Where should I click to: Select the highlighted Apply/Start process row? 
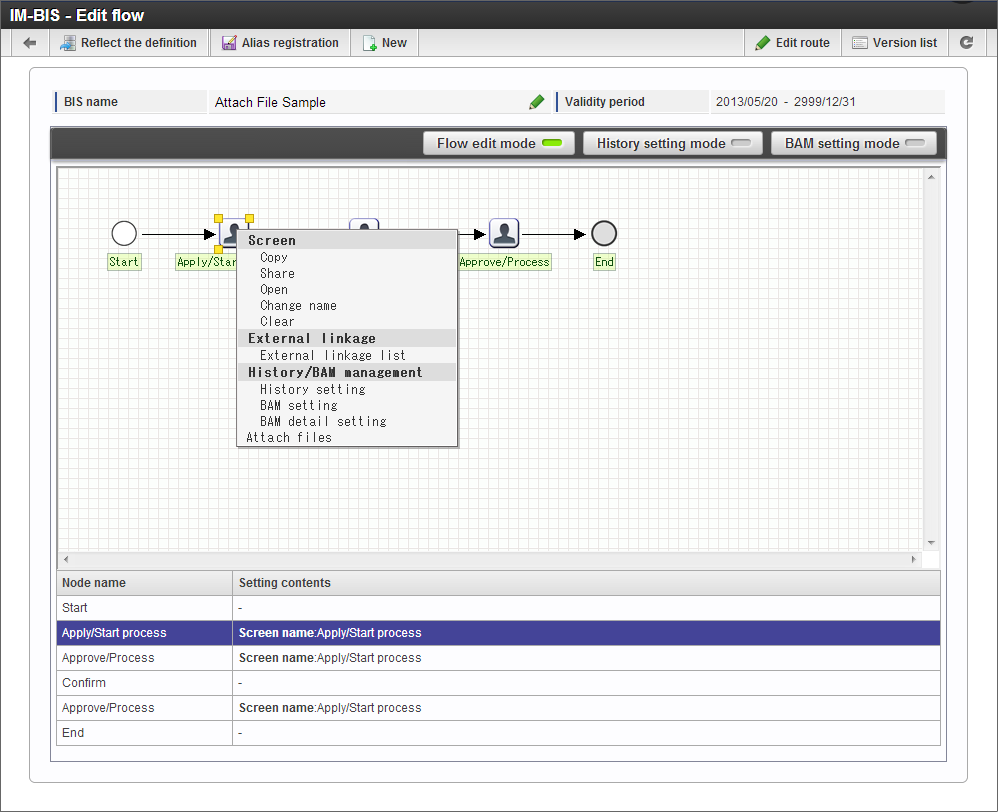point(498,633)
